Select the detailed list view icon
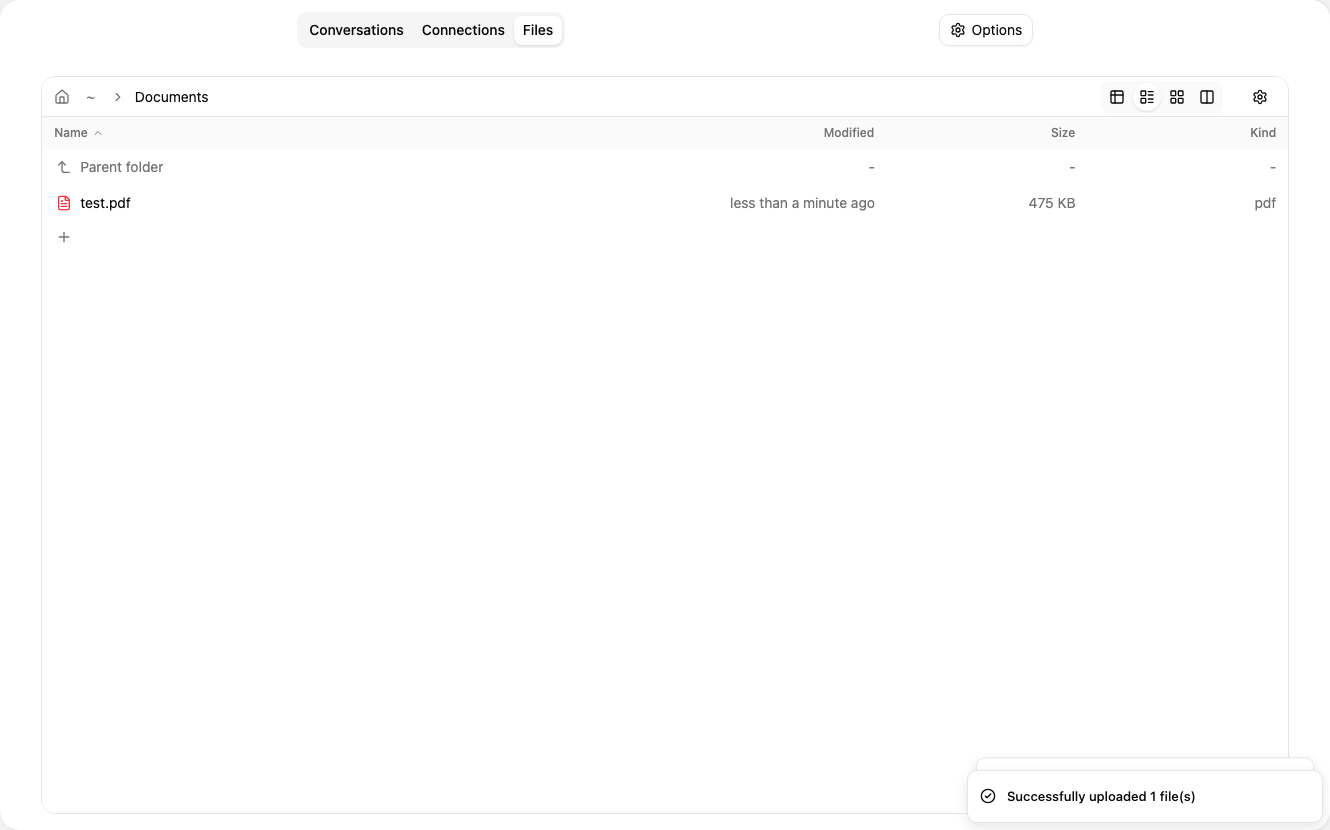This screenshot has height=830, width=1330. (1147, 97)
